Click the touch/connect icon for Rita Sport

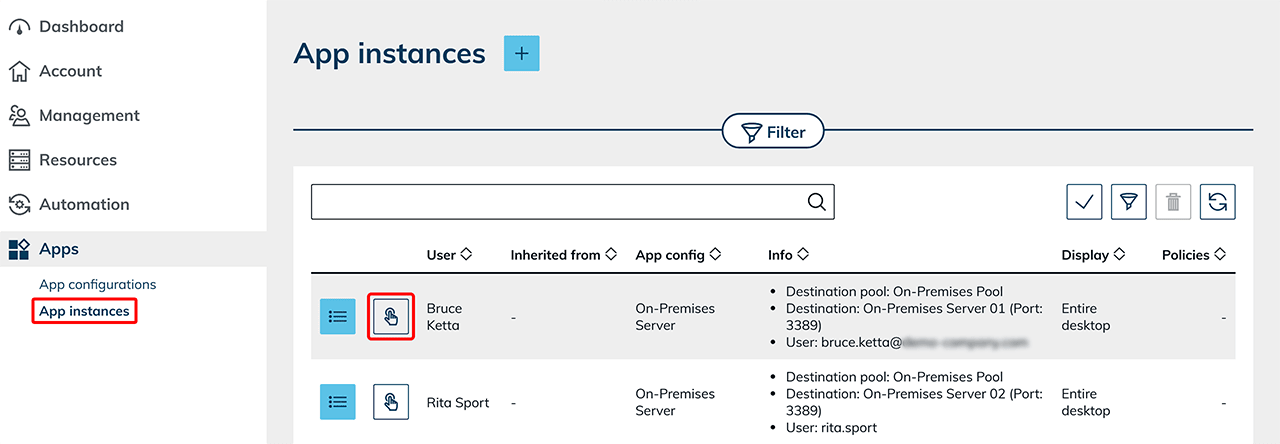click(391, 402)
